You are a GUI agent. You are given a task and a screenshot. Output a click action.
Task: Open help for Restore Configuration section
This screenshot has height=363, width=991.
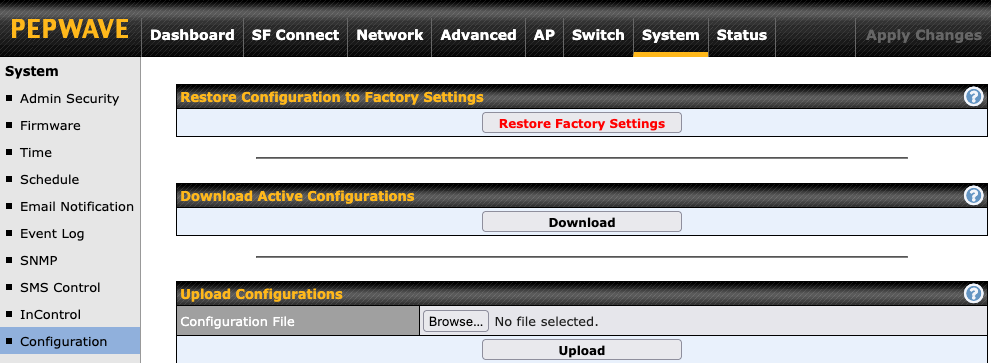974,97
